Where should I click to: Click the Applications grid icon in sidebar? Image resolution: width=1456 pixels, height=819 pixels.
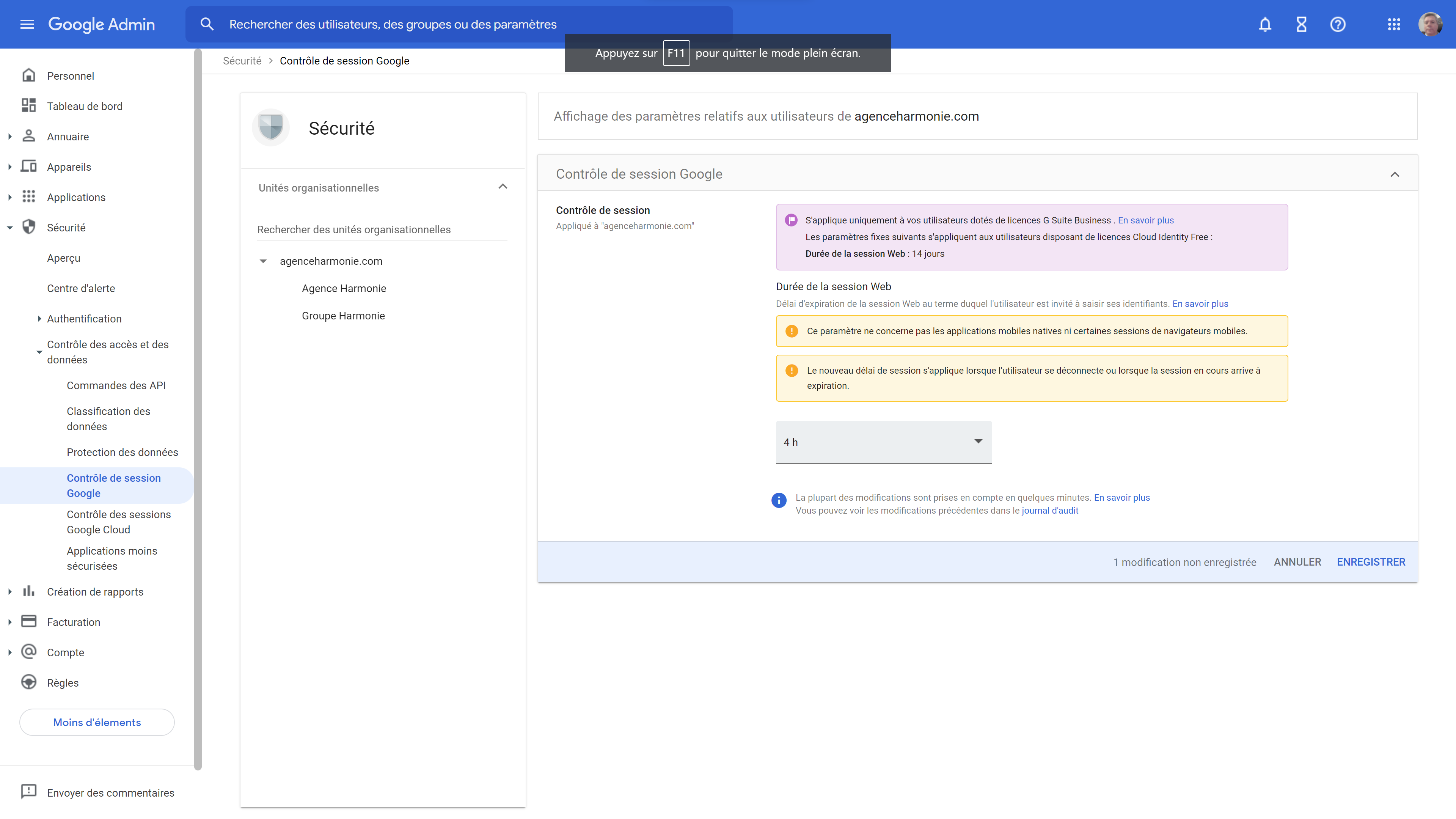tap(29, 197)
